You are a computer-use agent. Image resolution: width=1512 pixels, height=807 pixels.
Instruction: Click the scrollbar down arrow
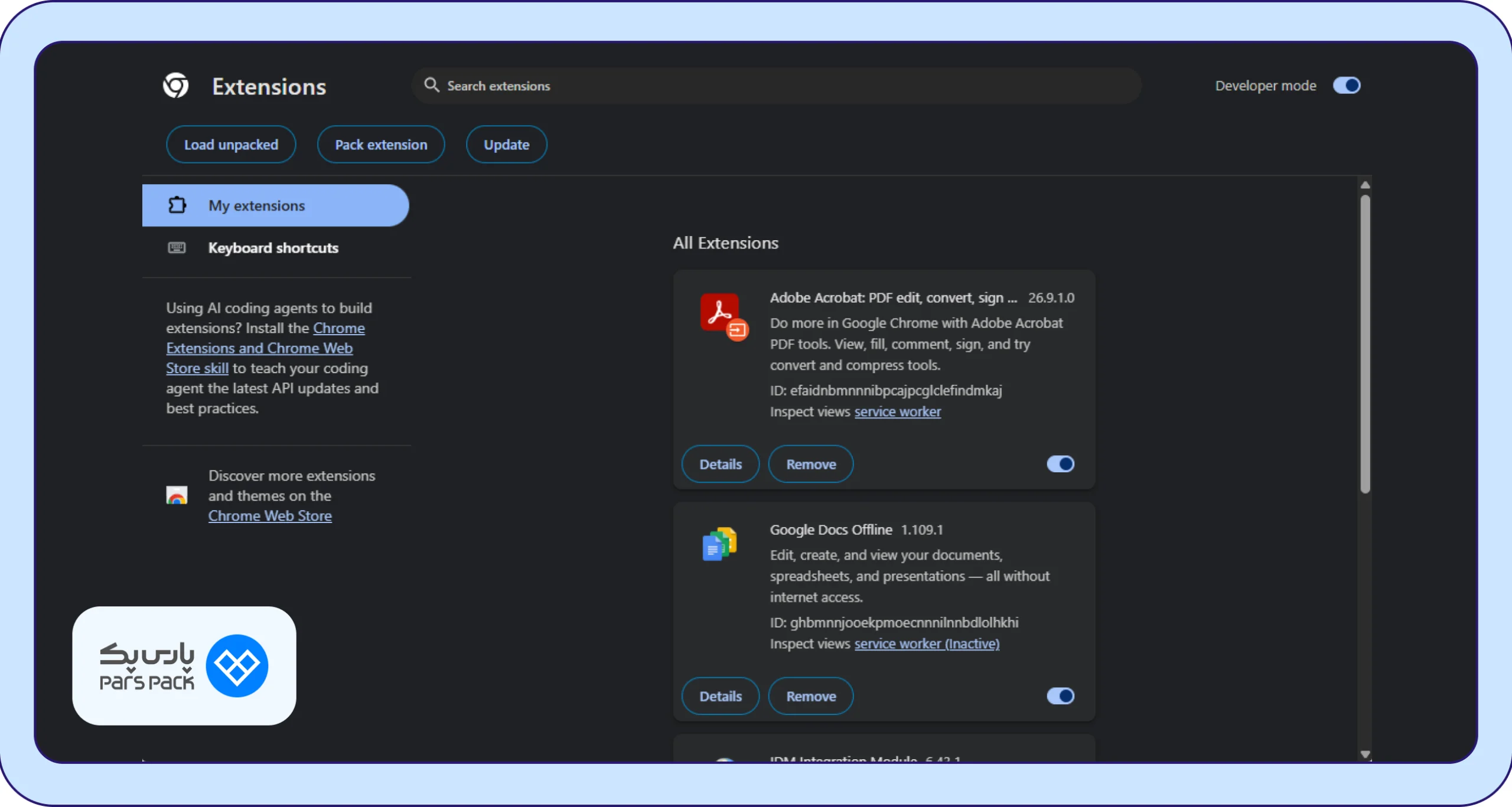[x=1365, y=754]
